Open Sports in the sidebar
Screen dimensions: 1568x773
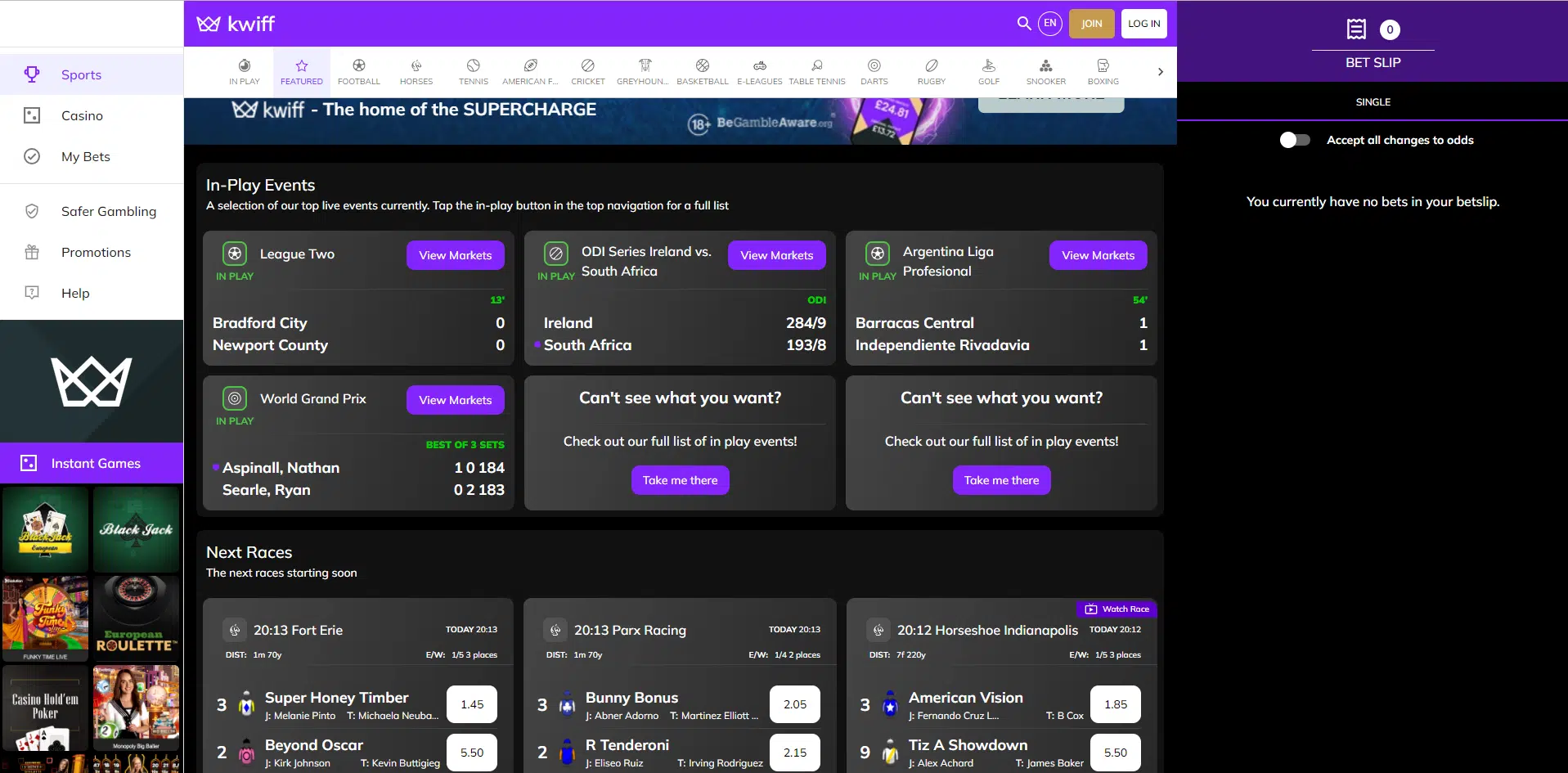click(92, 74)
